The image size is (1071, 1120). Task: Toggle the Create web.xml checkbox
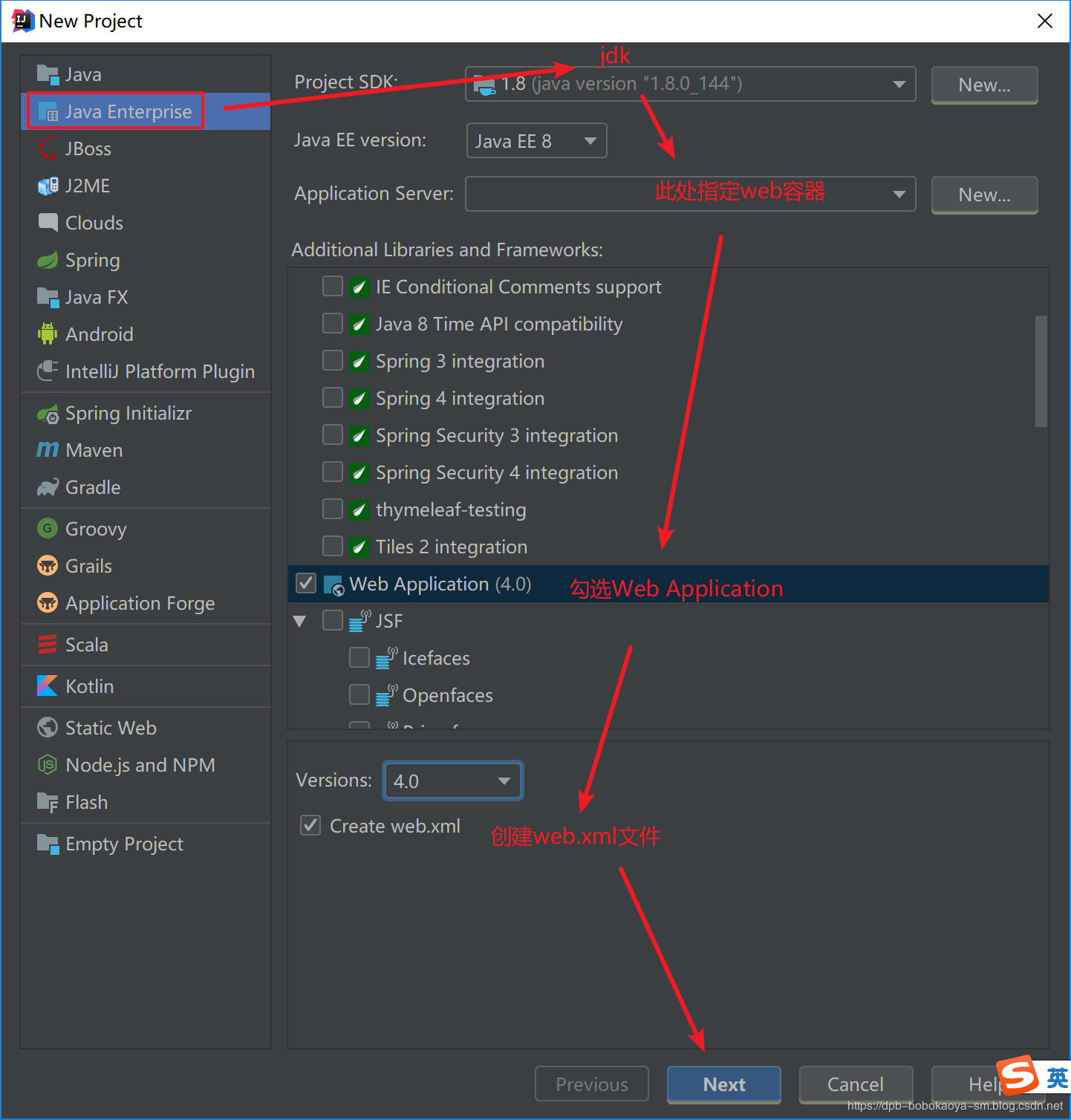point(310,825)
